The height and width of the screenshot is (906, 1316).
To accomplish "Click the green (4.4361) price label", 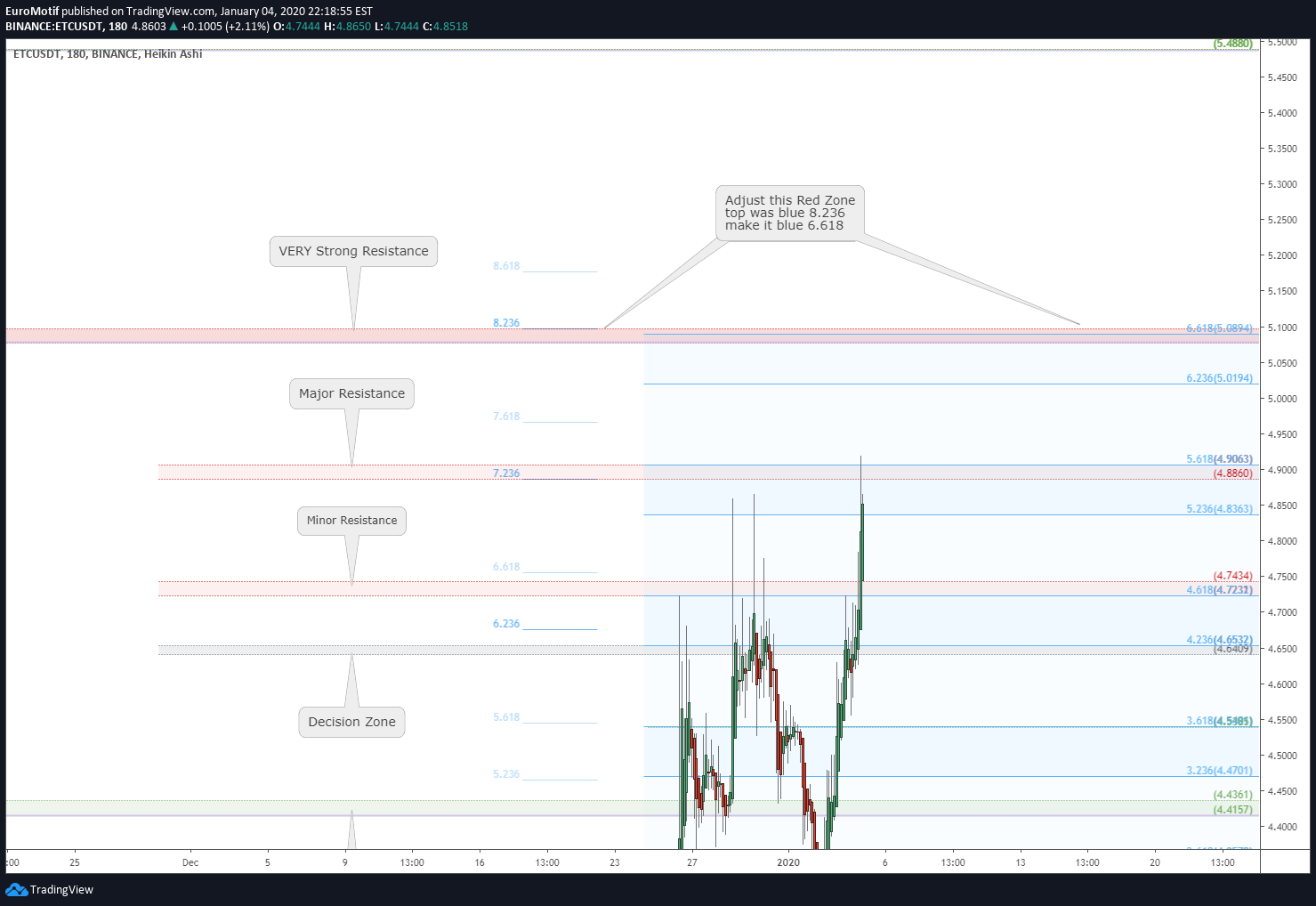I will [x=1232, y=795].
